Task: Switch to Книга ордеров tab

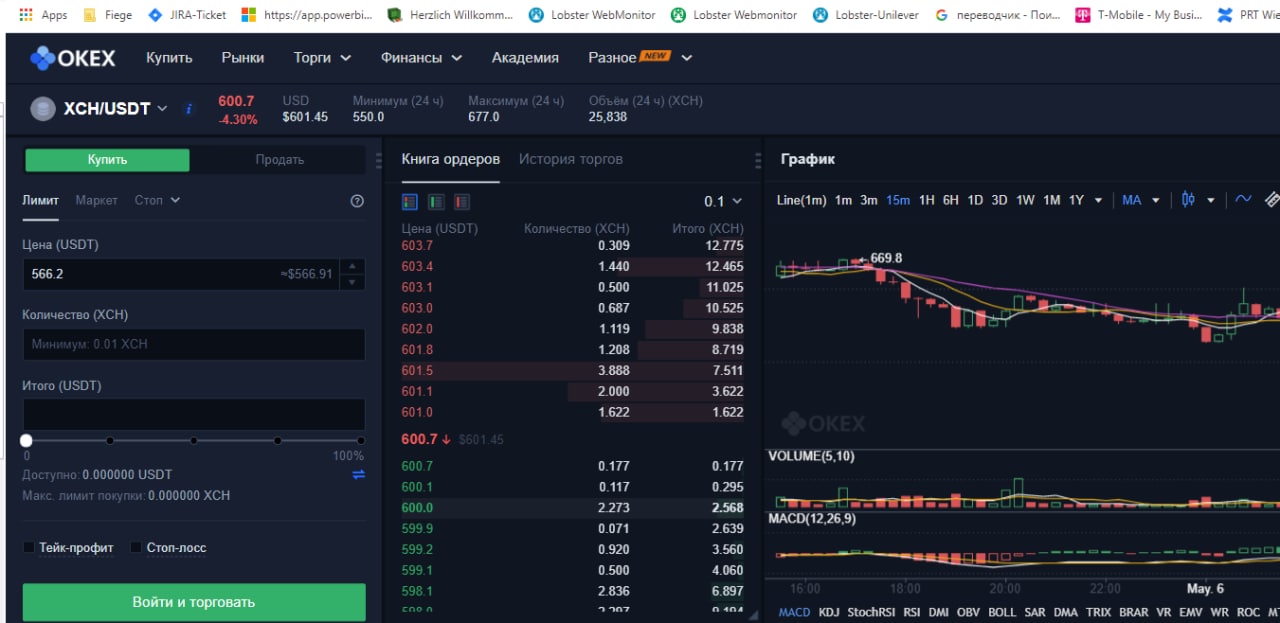Action: [x=451, y=159]
